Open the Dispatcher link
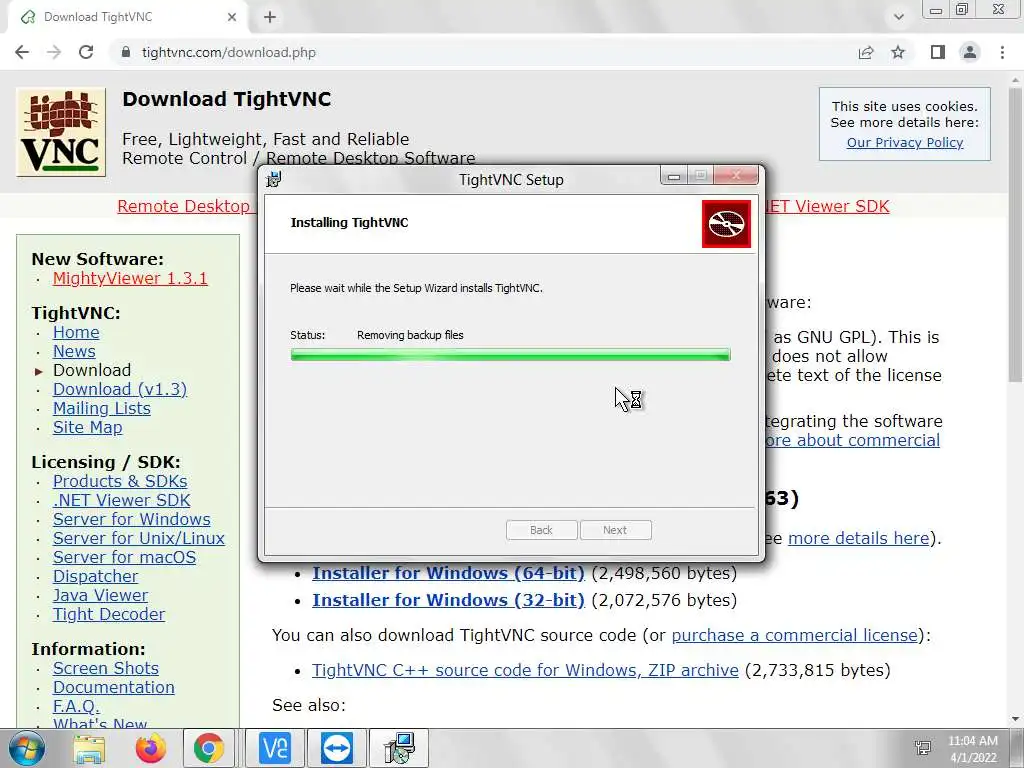Viewport: 1024px width, 768px height. point(95,576)
